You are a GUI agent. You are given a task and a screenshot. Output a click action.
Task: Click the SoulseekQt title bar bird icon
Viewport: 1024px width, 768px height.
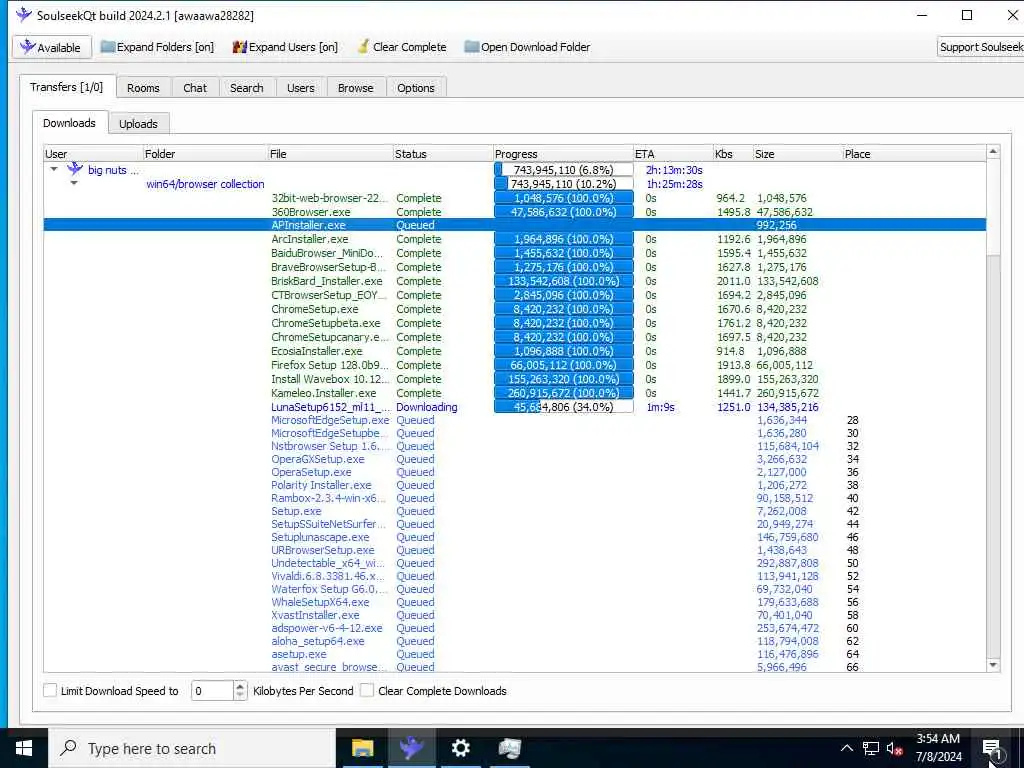click(24, 14)
